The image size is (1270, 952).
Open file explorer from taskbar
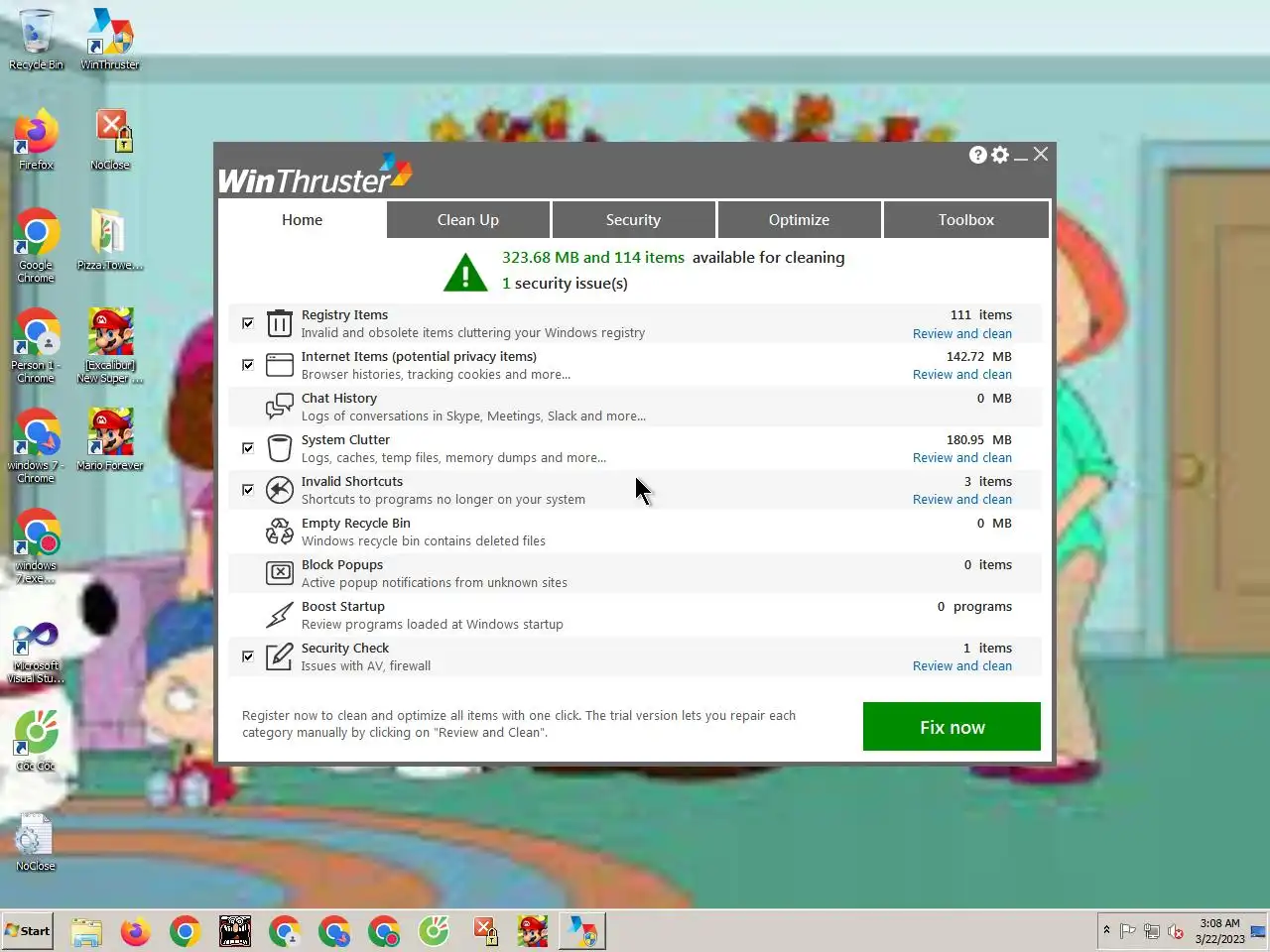tap(86, 931)
